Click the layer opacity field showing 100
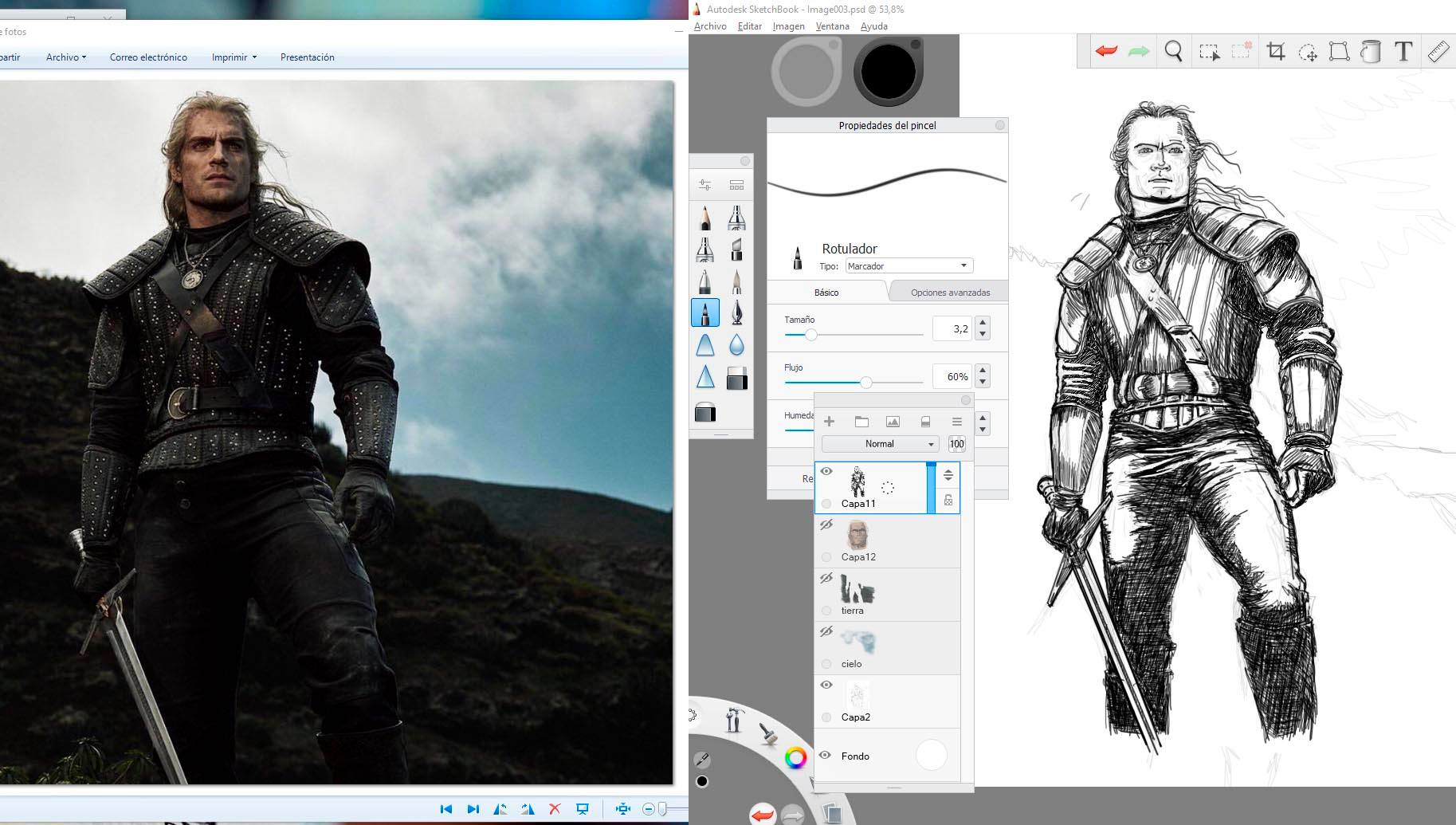The image size is (1456, 825). pyautogui.click(x=957, y=444)
